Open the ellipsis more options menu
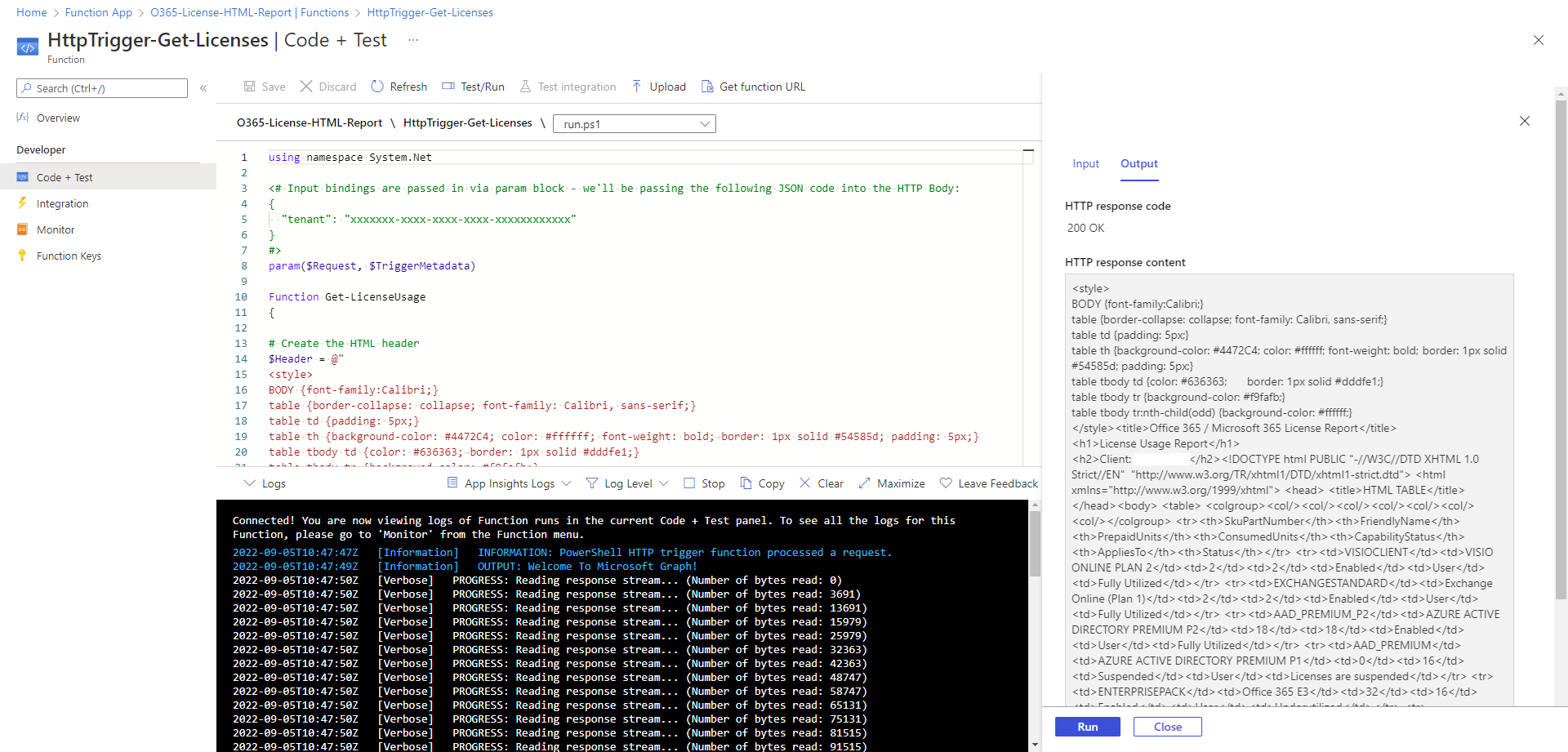Viewport: 1568px width, 752px height. coord(413,39)
